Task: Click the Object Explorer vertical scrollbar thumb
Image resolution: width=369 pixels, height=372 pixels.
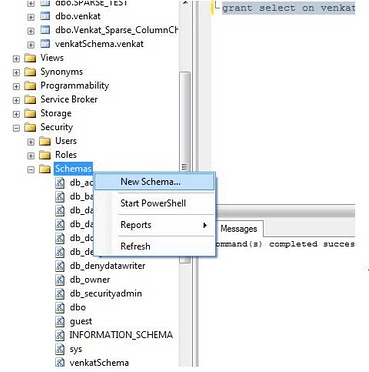Action: point(184,123)
